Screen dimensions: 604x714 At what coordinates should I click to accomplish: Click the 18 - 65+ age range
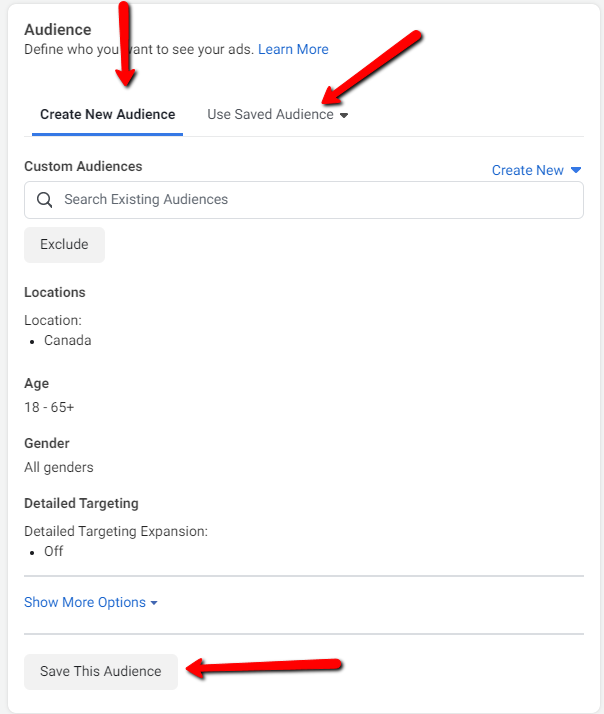click(49, 408)
